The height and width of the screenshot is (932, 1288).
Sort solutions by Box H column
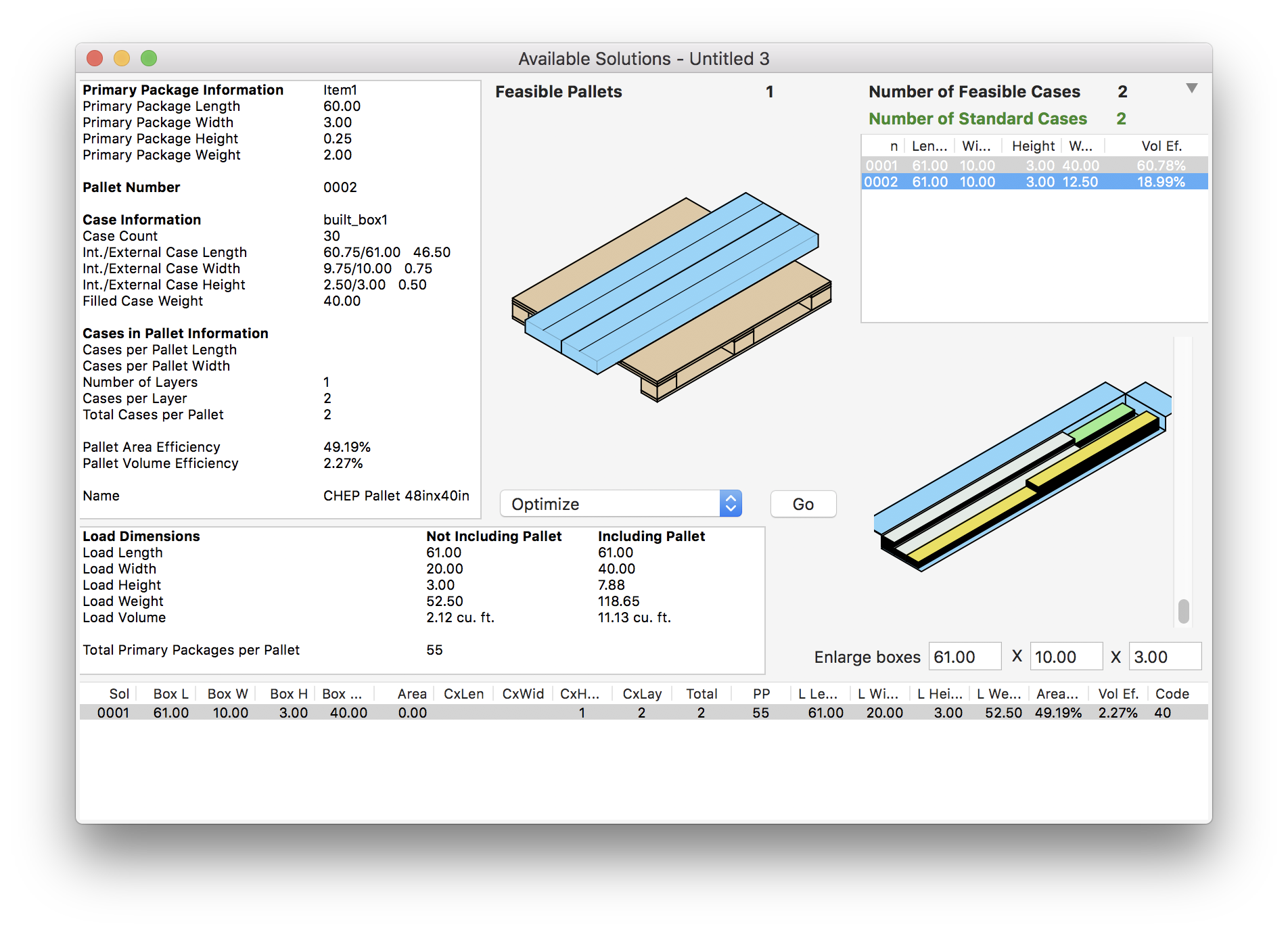(288, 693)
